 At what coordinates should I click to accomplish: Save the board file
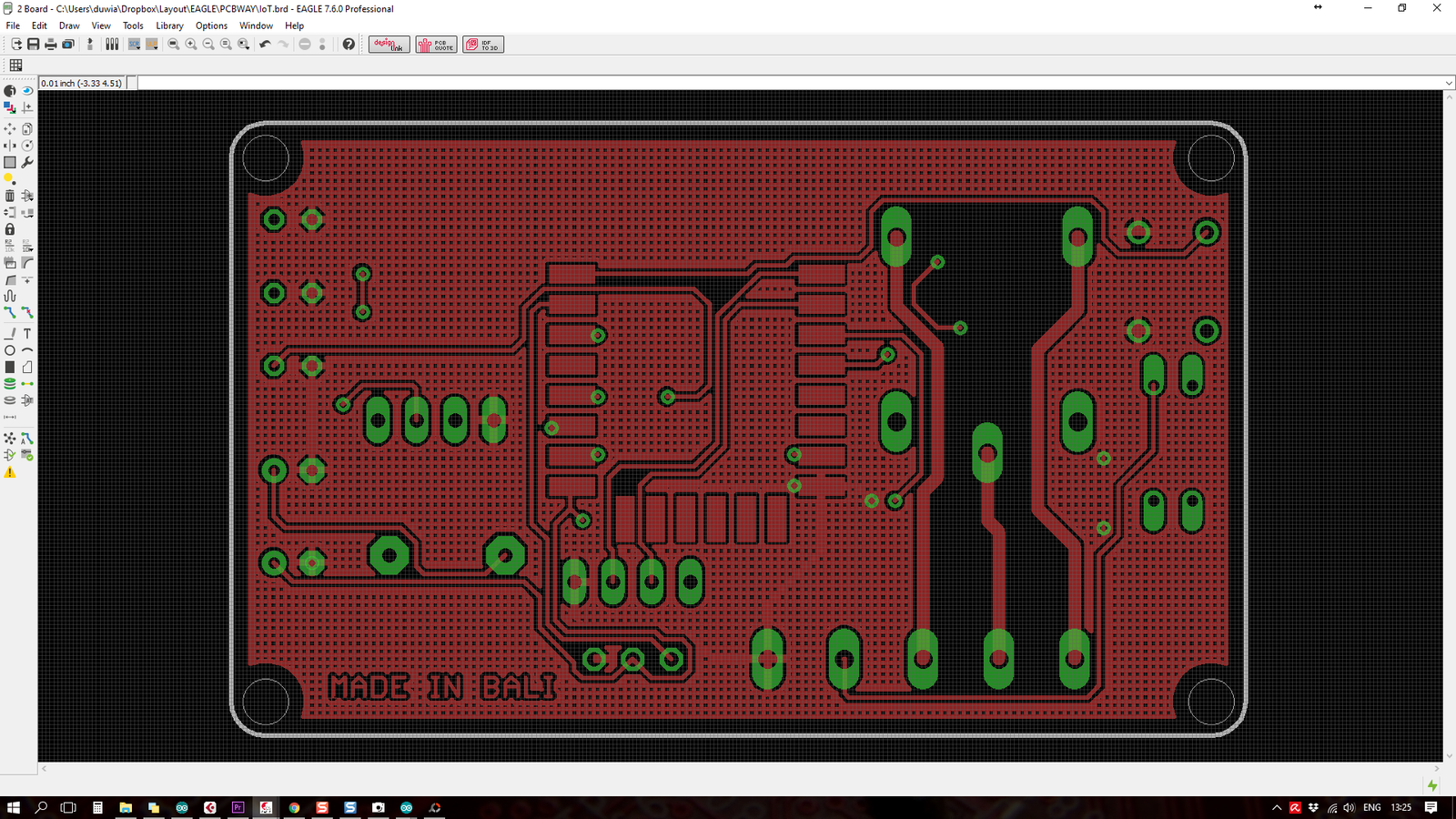tap(34, 45)
